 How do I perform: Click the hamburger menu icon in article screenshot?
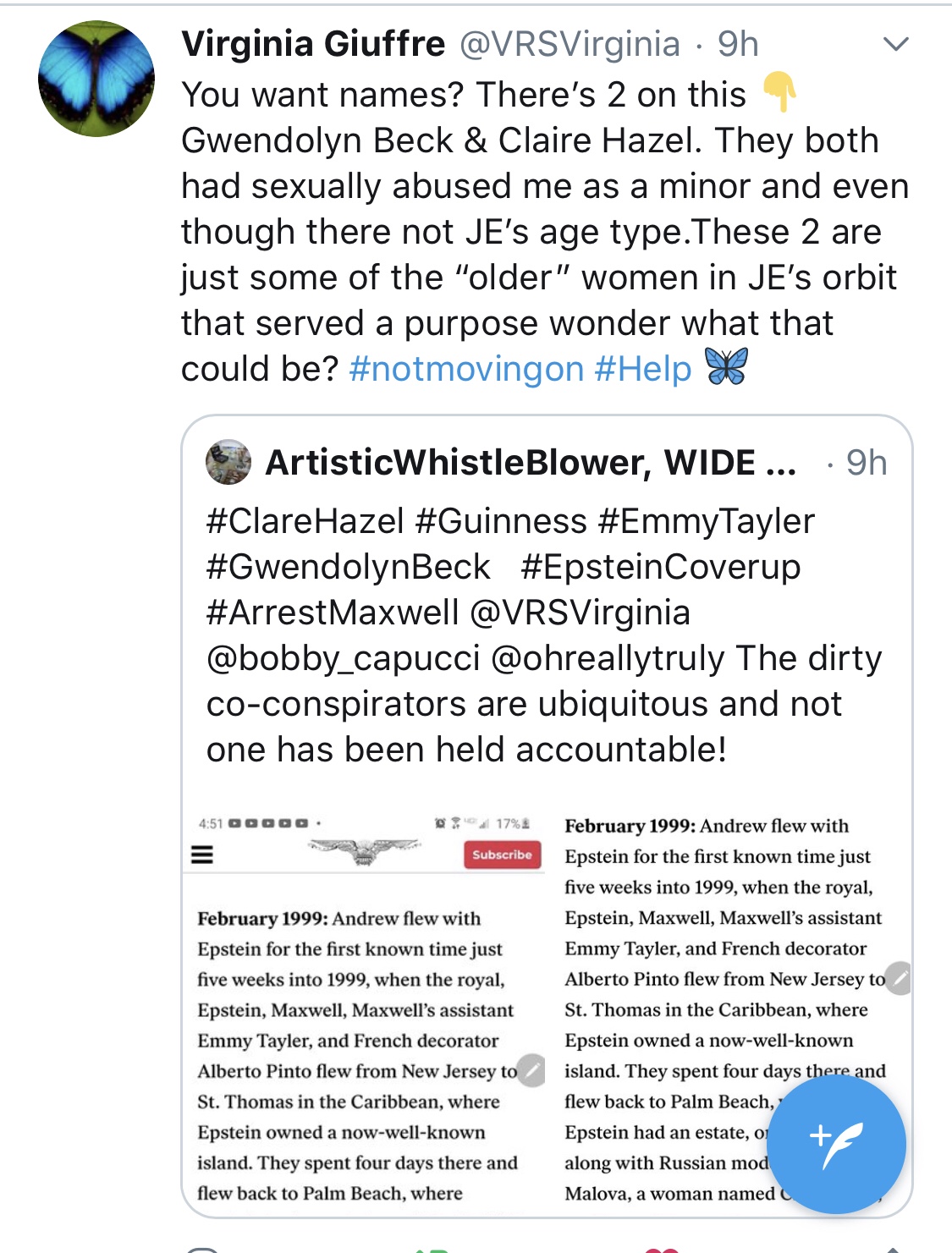pyautogui.click(x=202, y=855)
